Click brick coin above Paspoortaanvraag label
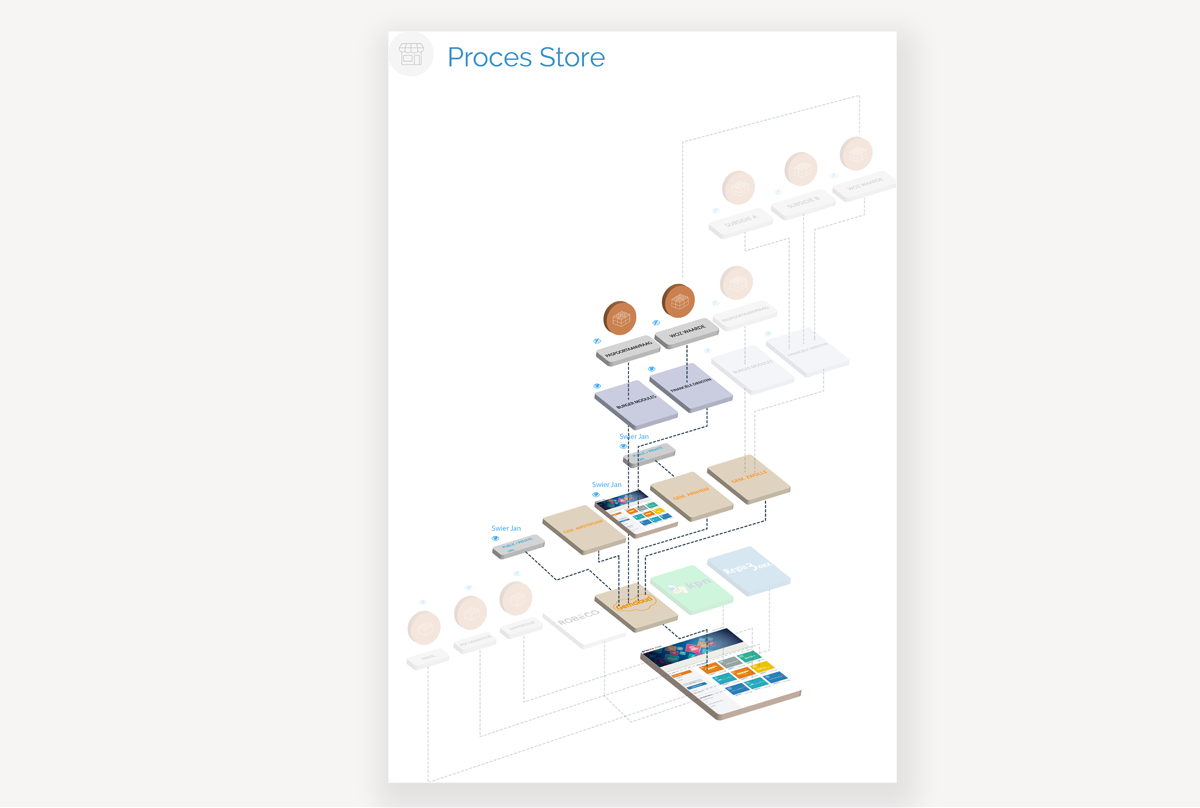Screen dimensions: 1200x808 tap(620, 318)
